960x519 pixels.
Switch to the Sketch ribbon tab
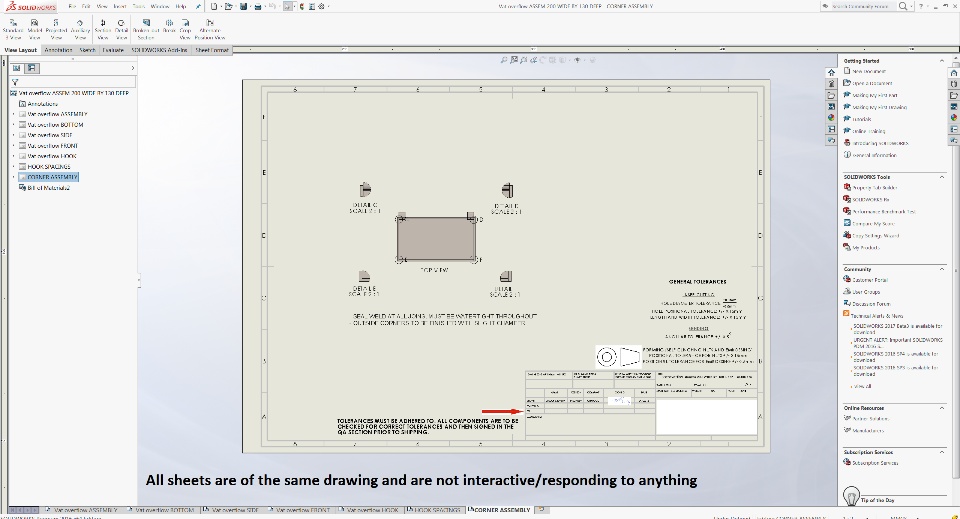coord(88,50)
